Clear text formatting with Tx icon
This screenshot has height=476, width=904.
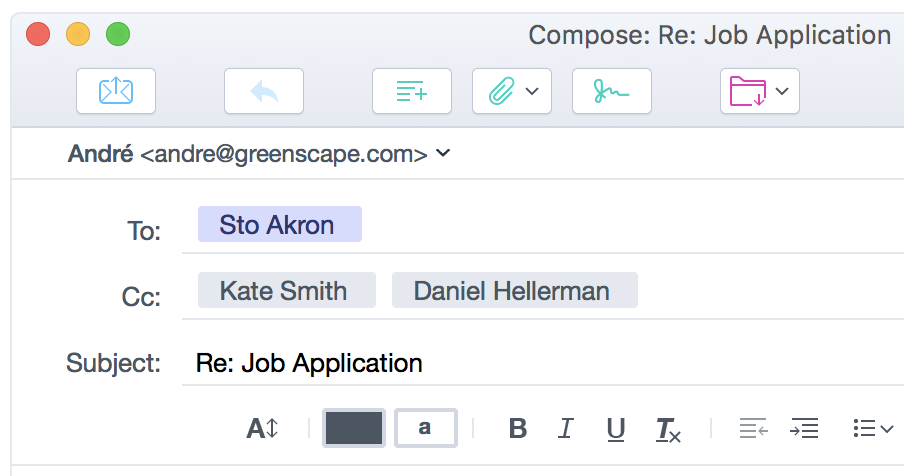tap(667, 429)
